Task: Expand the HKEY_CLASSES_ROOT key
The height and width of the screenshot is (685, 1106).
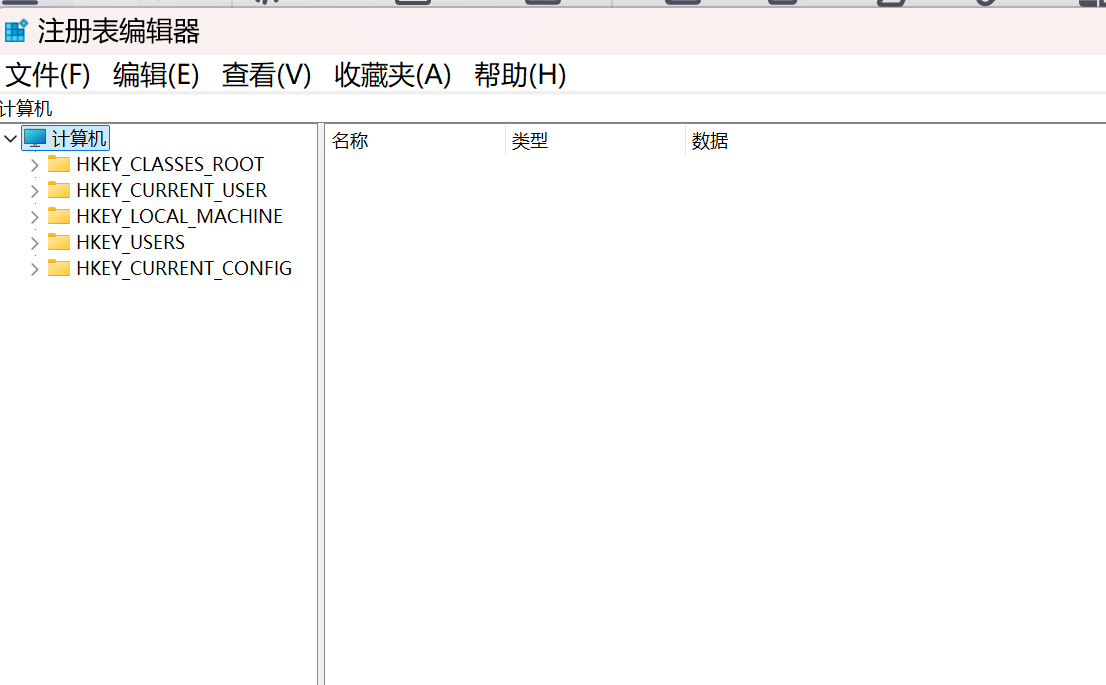Action: 34,165
